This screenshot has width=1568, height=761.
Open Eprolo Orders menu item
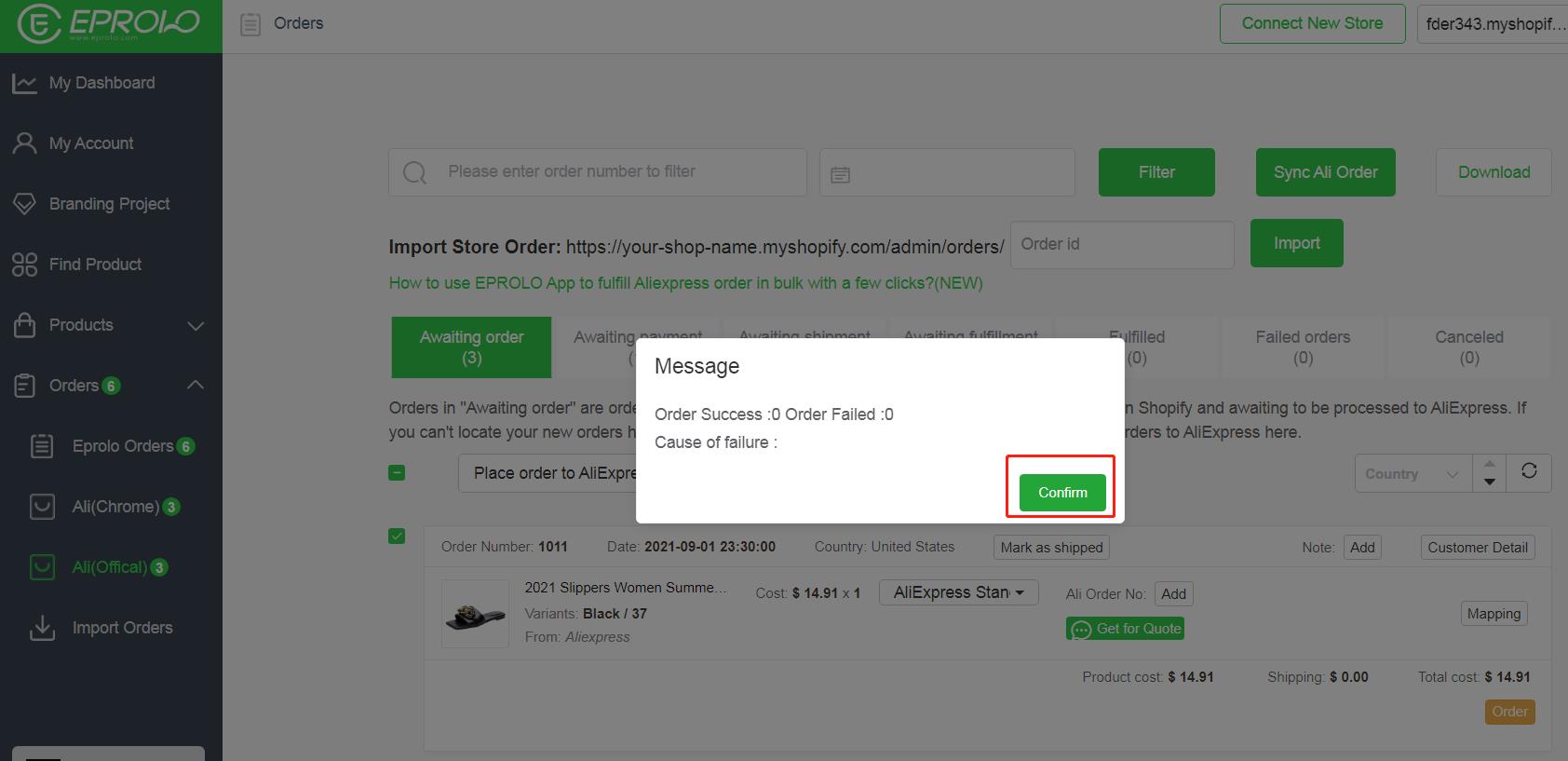[123, 446]
